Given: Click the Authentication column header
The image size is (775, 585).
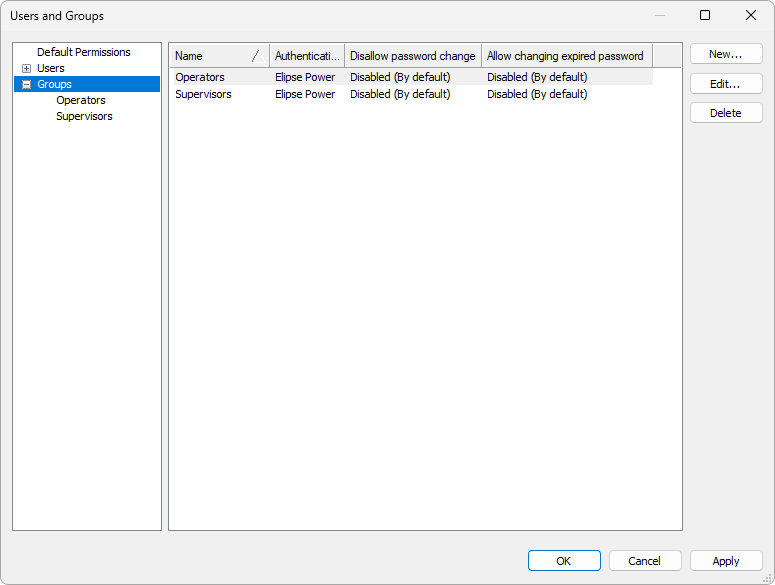Looking at the screenshot, I should click(x=306, y=56).
